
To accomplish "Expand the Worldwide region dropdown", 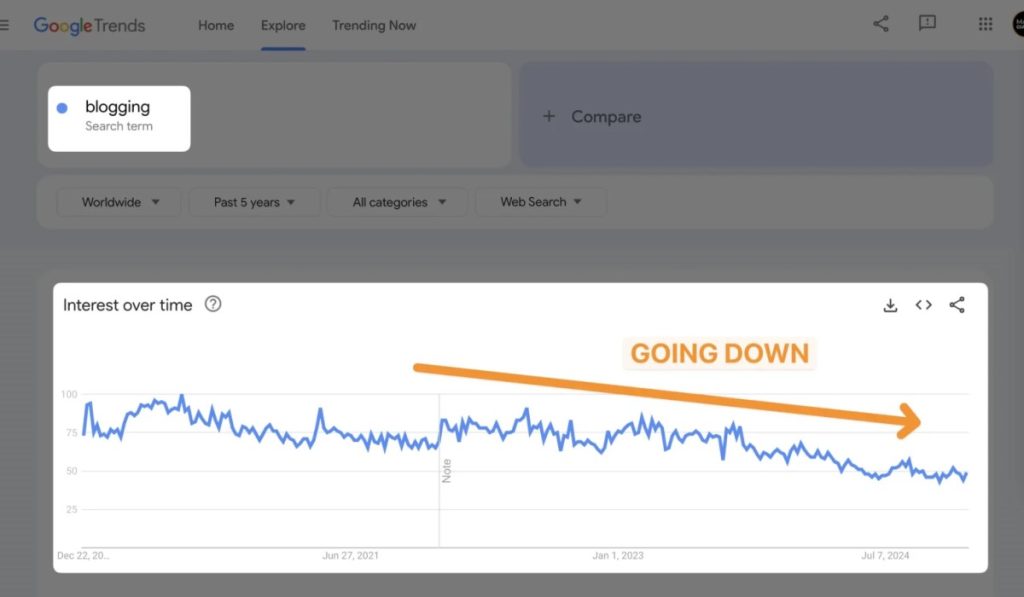I will (x=120, y=202).
